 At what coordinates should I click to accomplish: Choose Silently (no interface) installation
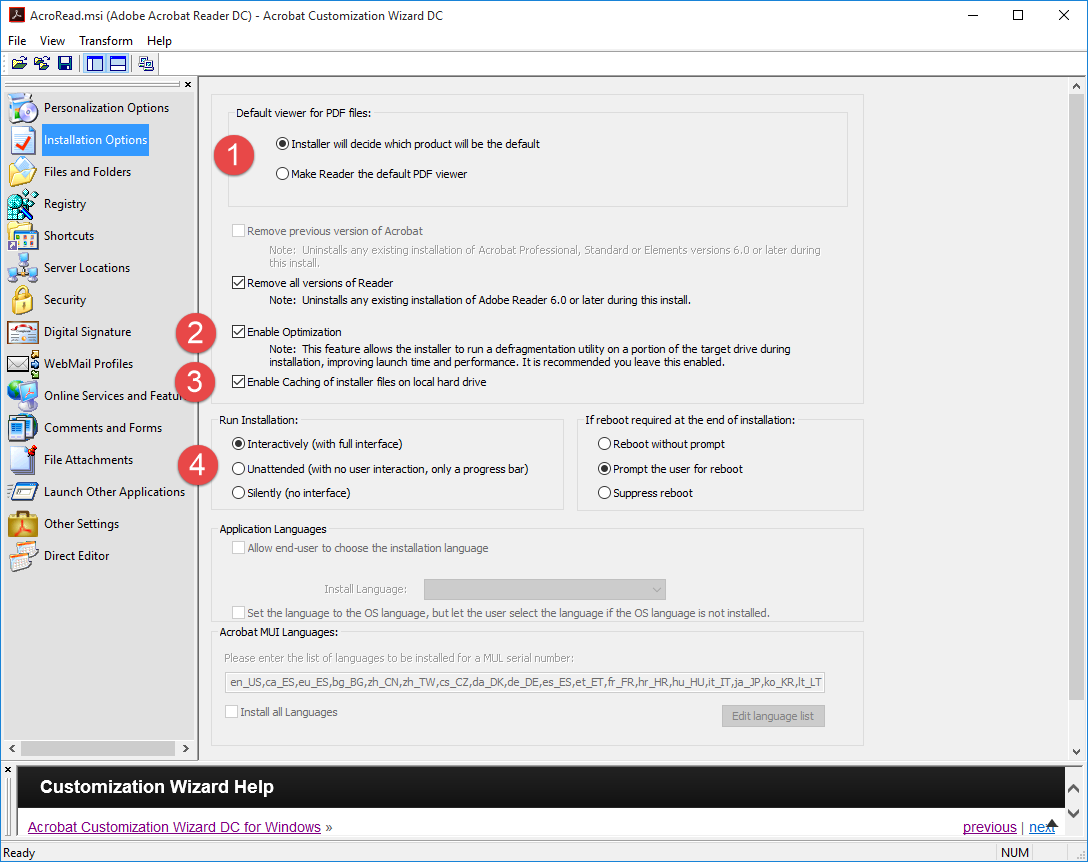click(x=238, y=493)
